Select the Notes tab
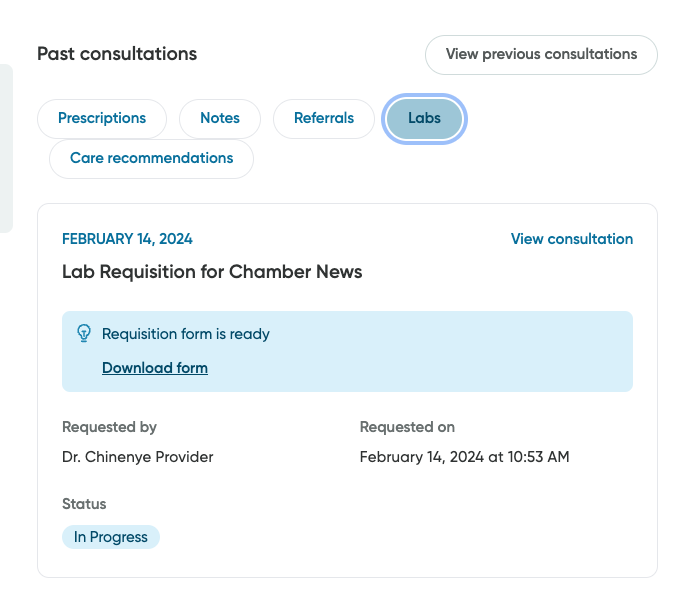This screenshot has width=677, height=595. 220,118
